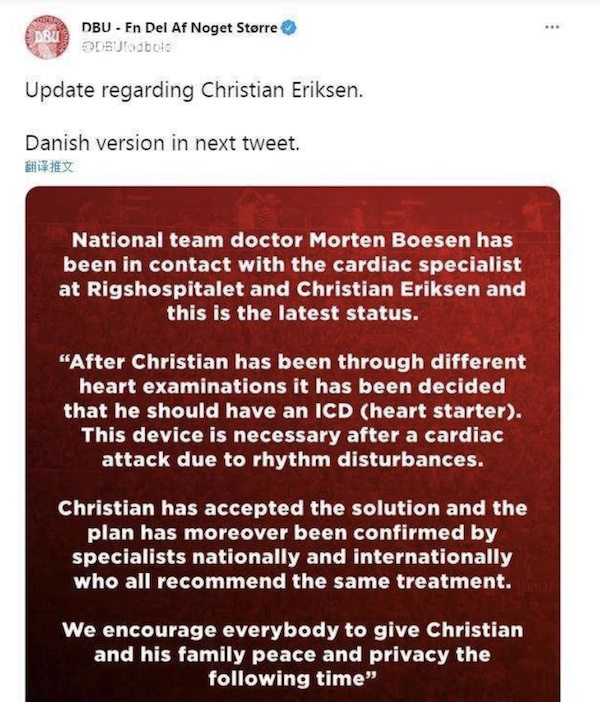Image resolution: width=600 pixels, height=702 pixels.
Task: Click the 'Christian has accepted the solution' paragraph
Action: 292,544
